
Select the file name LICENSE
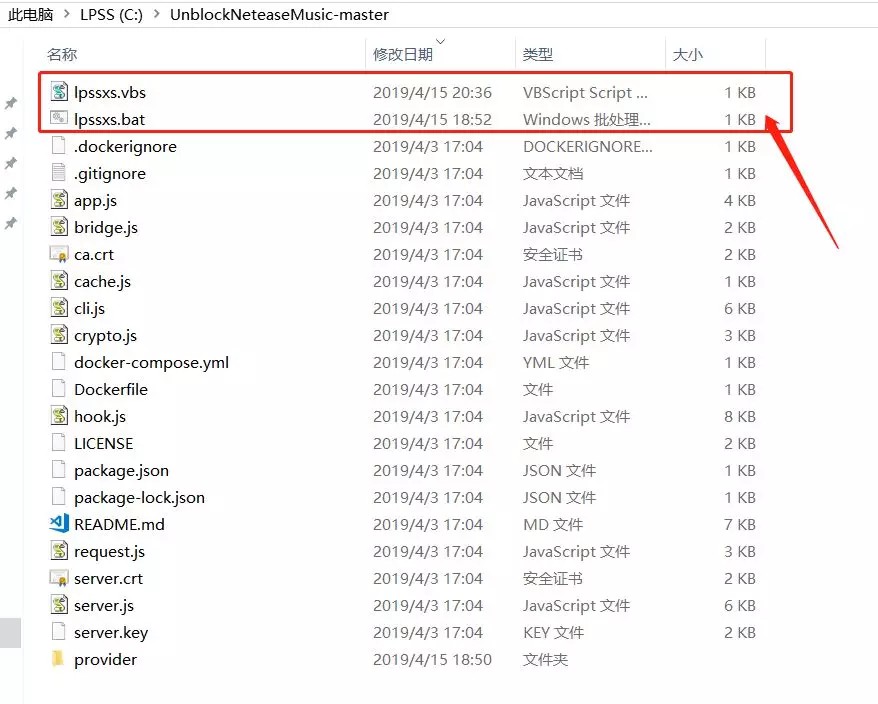104,444
